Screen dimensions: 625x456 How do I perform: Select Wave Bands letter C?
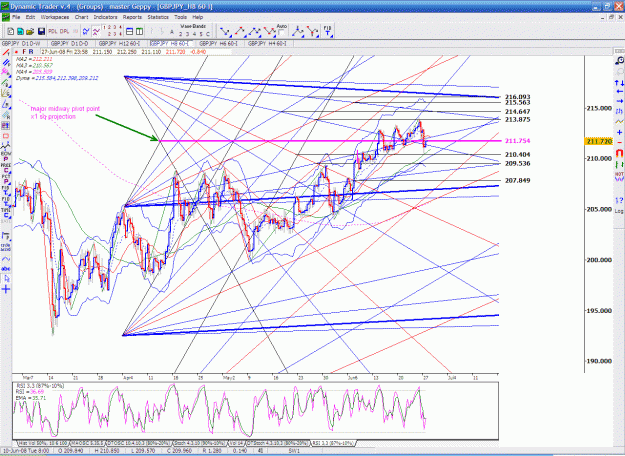click(x=207, y=34)
